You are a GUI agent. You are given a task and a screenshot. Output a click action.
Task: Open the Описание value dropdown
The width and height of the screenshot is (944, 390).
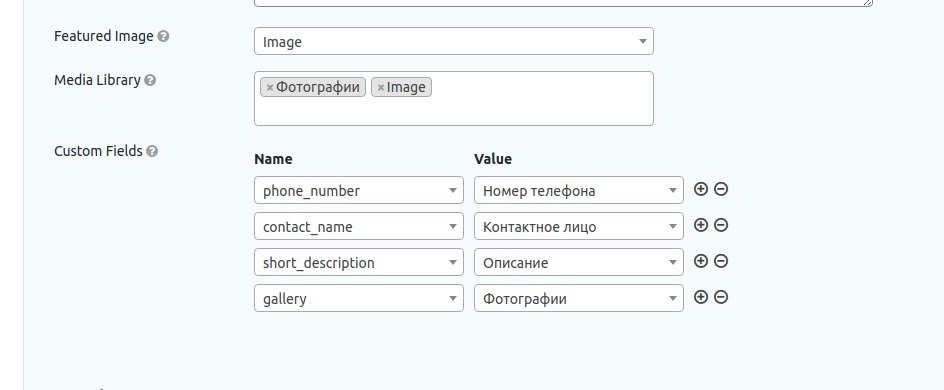click(579, 262)
